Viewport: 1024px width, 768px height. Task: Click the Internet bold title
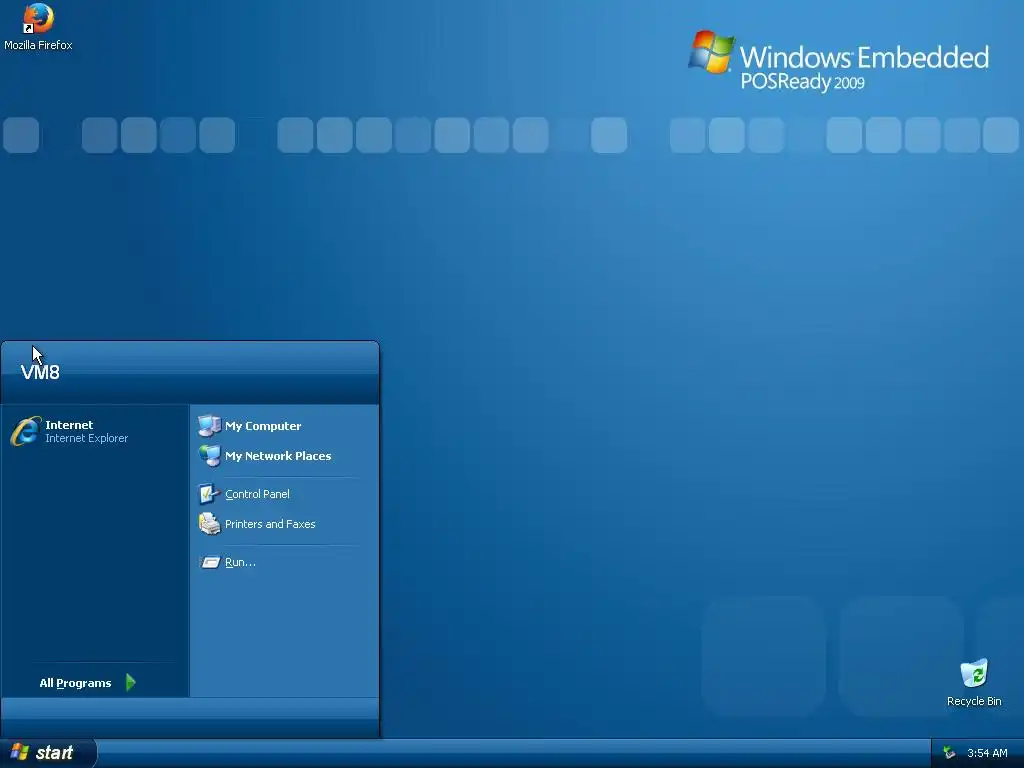(x=69, y=424)
